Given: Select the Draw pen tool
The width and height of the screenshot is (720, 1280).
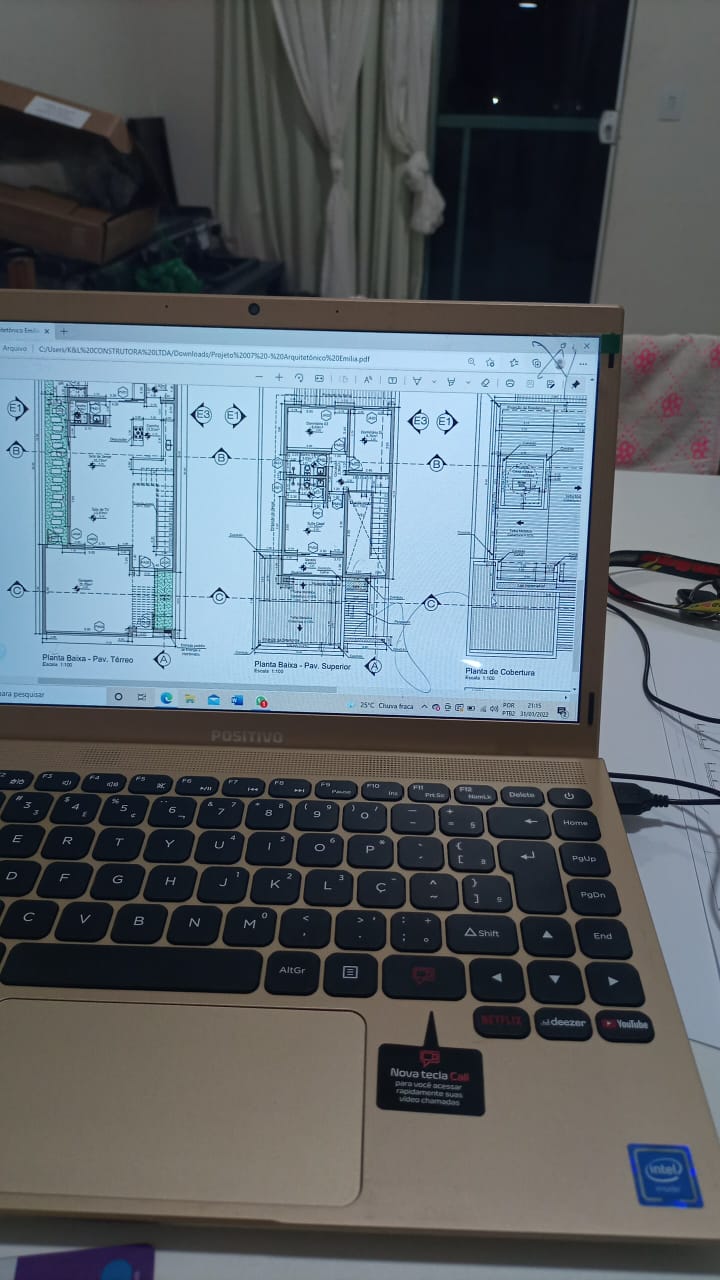Looking at the screenshot, I should click(417, 380).
